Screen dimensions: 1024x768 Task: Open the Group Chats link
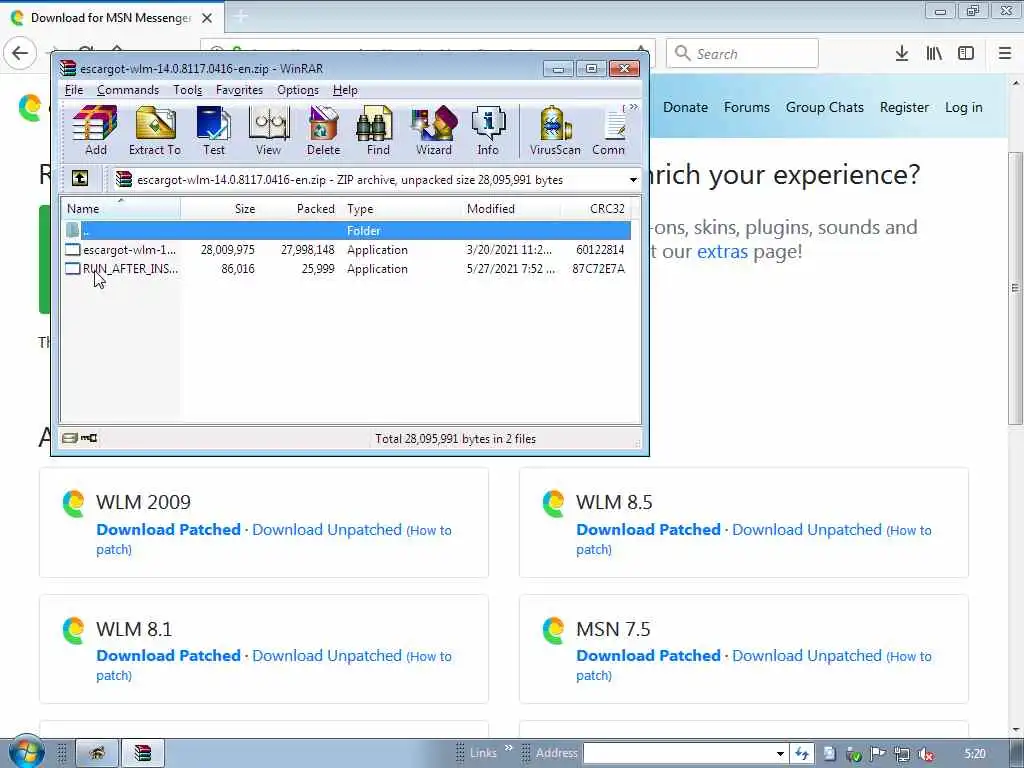824,107
